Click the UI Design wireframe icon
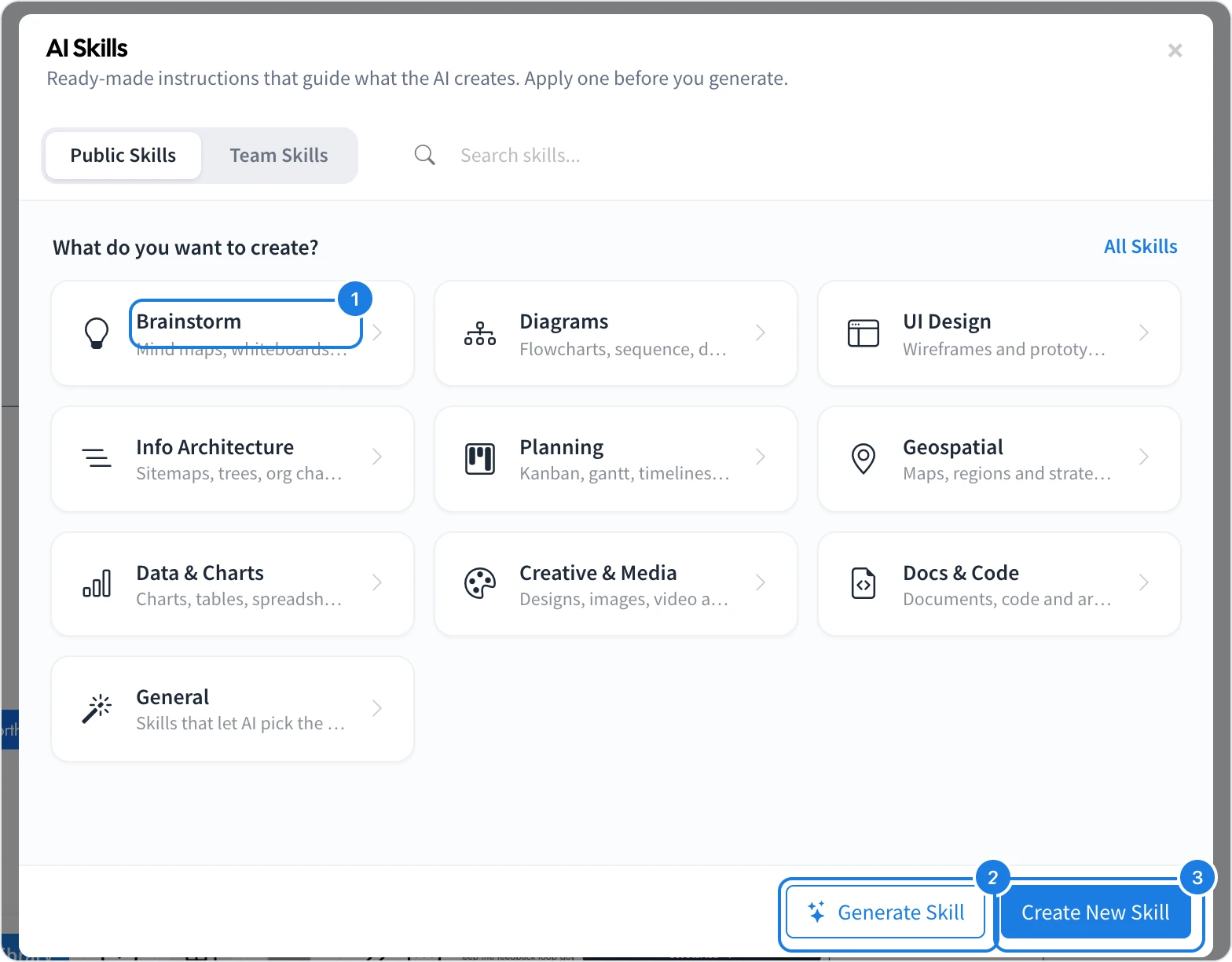The image size is (1232, 962). click(x=863, y=333)
